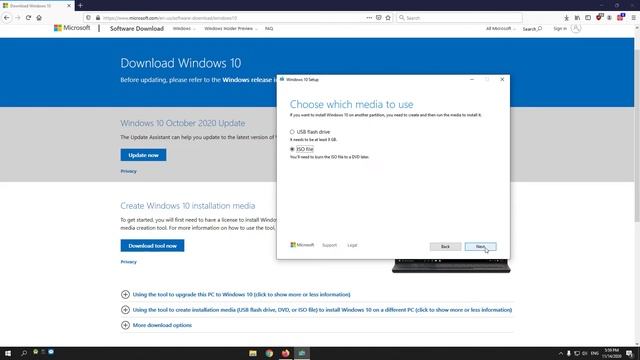The height and width of the screenshot is (360, 640).
Task: Open Software Download header link
Action: [137, 29]
